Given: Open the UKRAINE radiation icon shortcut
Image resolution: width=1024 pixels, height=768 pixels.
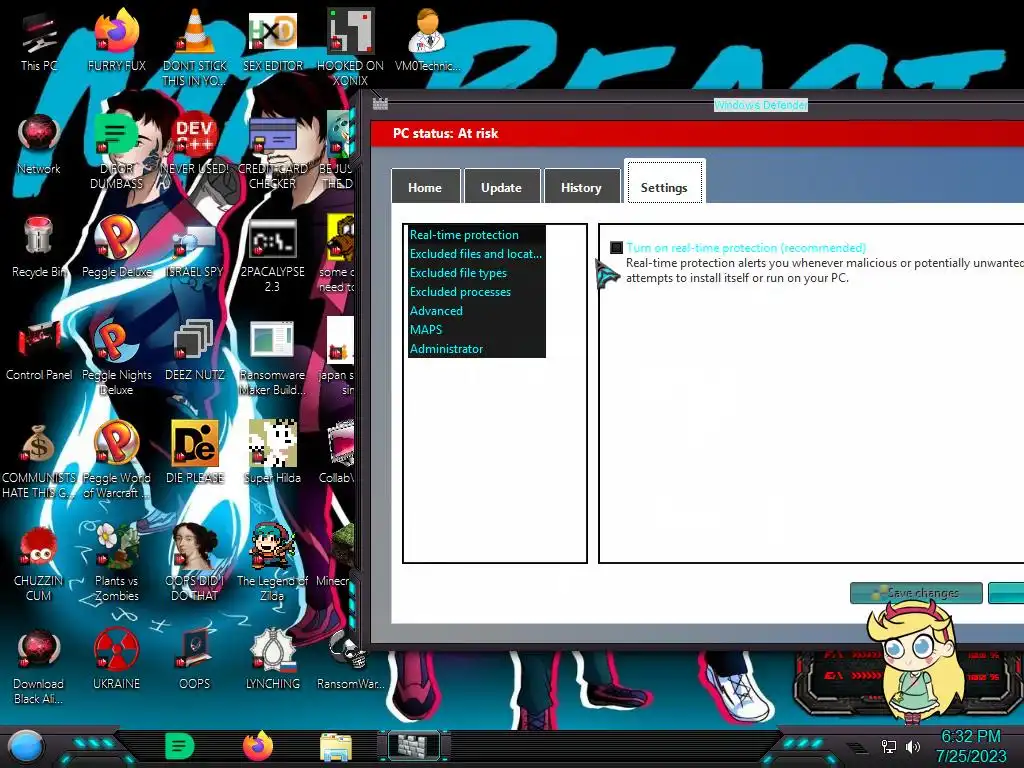Looking at the screenshot, I should coord(116,659).
